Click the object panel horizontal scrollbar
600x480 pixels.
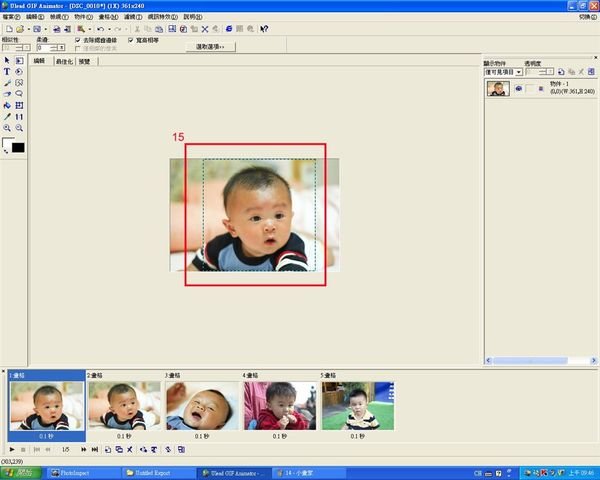click(x=541, y=361)
